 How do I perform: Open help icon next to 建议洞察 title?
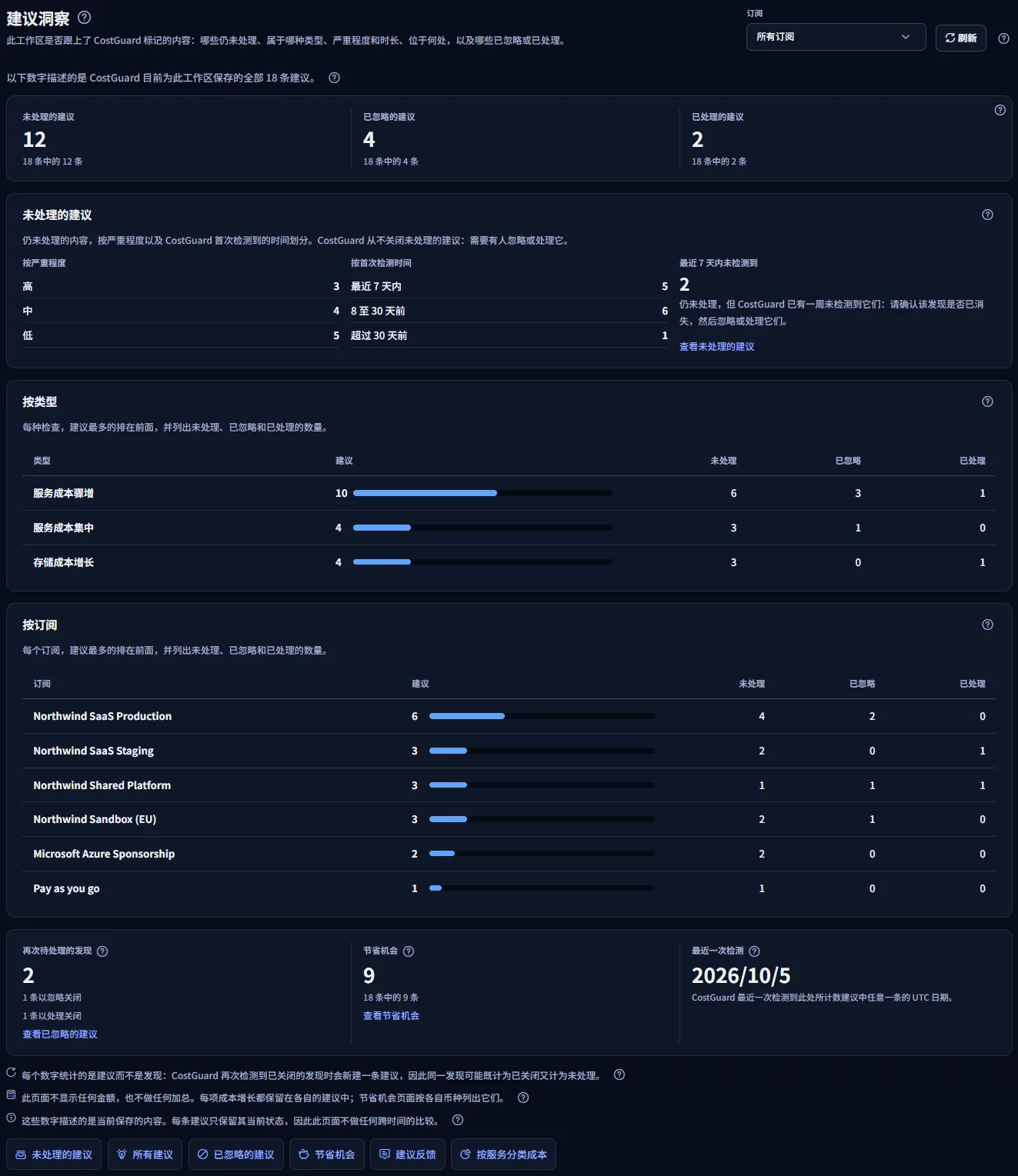[x=85, y=18]
